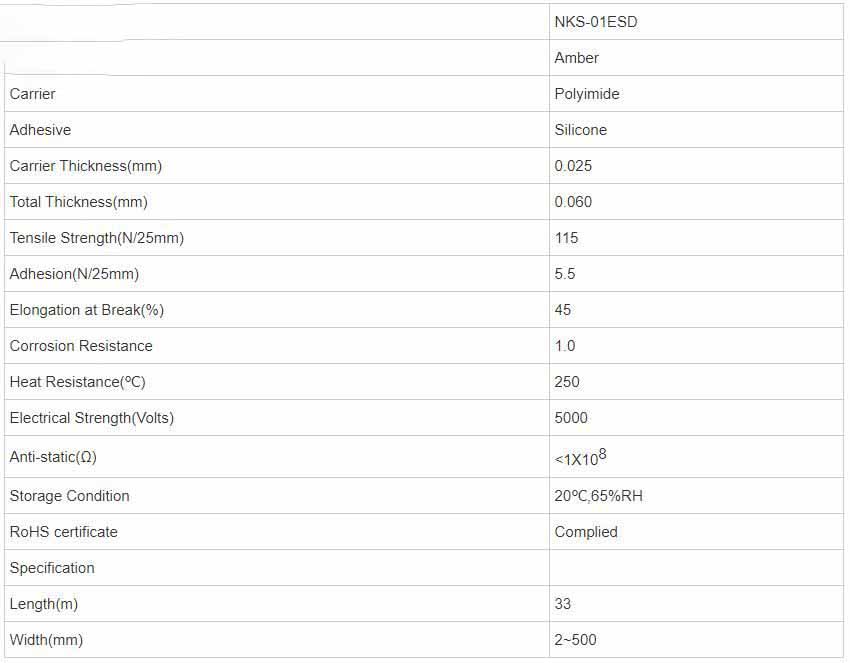The image size is (850, 663).
Task: Select the Polyimide carrier value
Action: click(586, 94)
